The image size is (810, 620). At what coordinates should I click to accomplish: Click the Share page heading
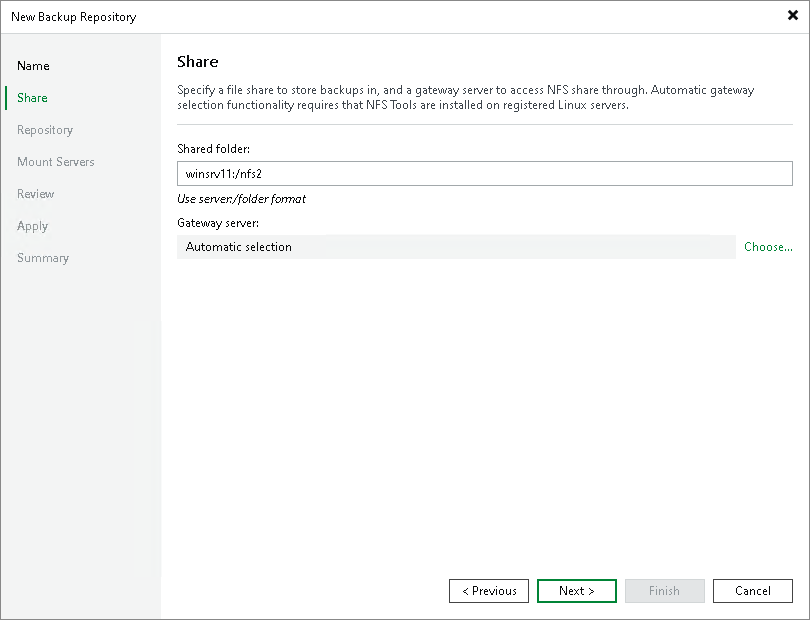(x=198, y=61)
